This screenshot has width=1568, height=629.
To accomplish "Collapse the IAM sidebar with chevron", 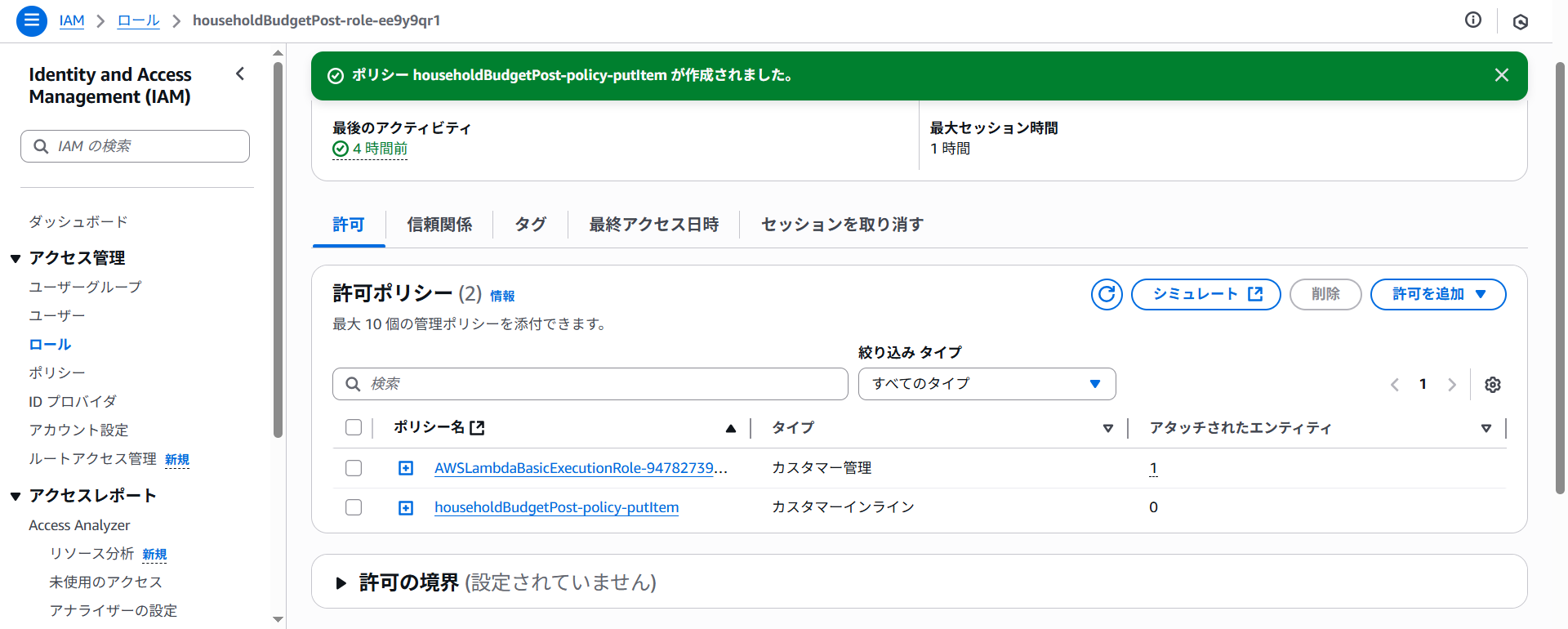I will point(240,74).
